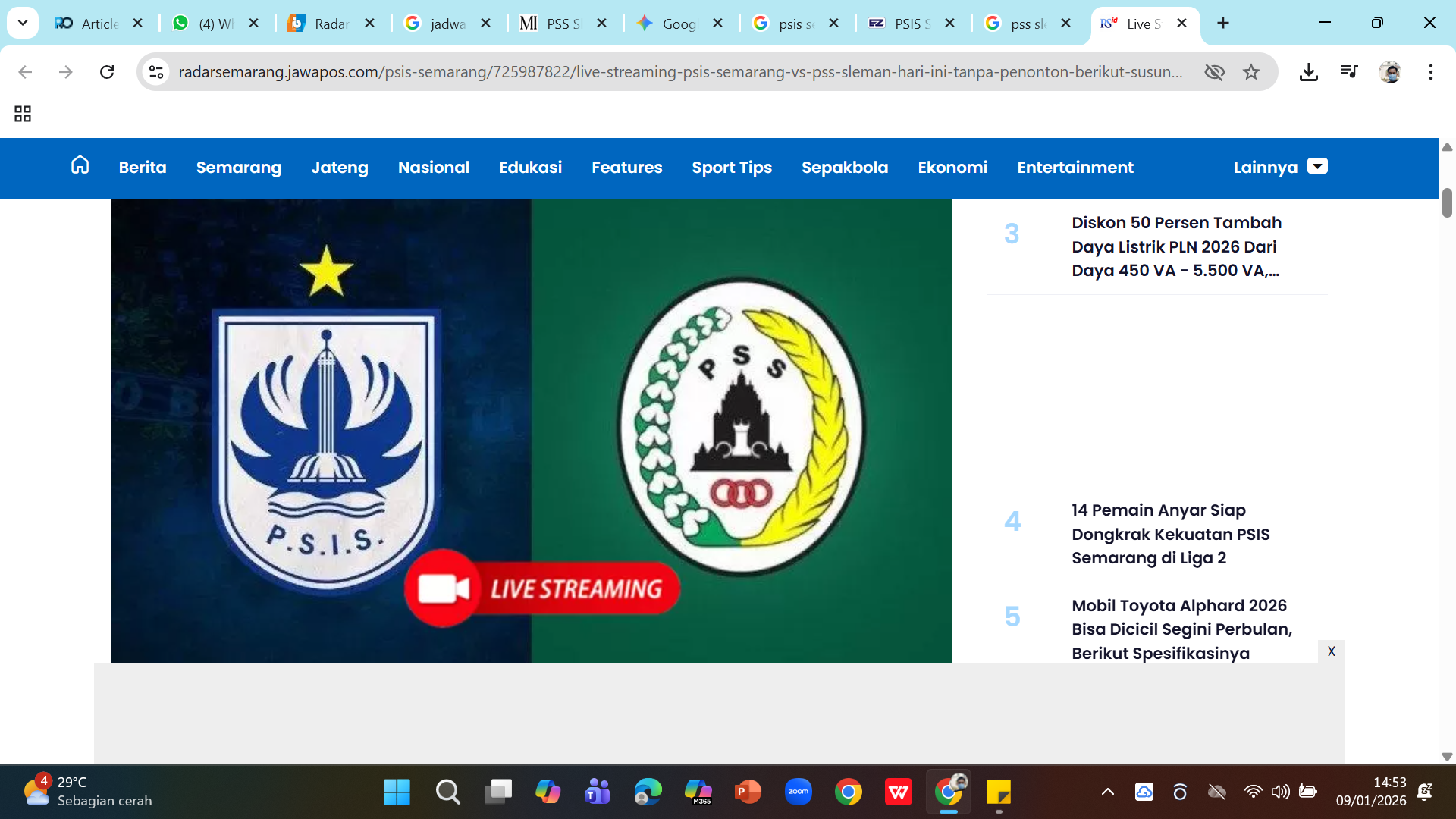
Task: Open Task View on the taskbar
Action: click(498, 792)
